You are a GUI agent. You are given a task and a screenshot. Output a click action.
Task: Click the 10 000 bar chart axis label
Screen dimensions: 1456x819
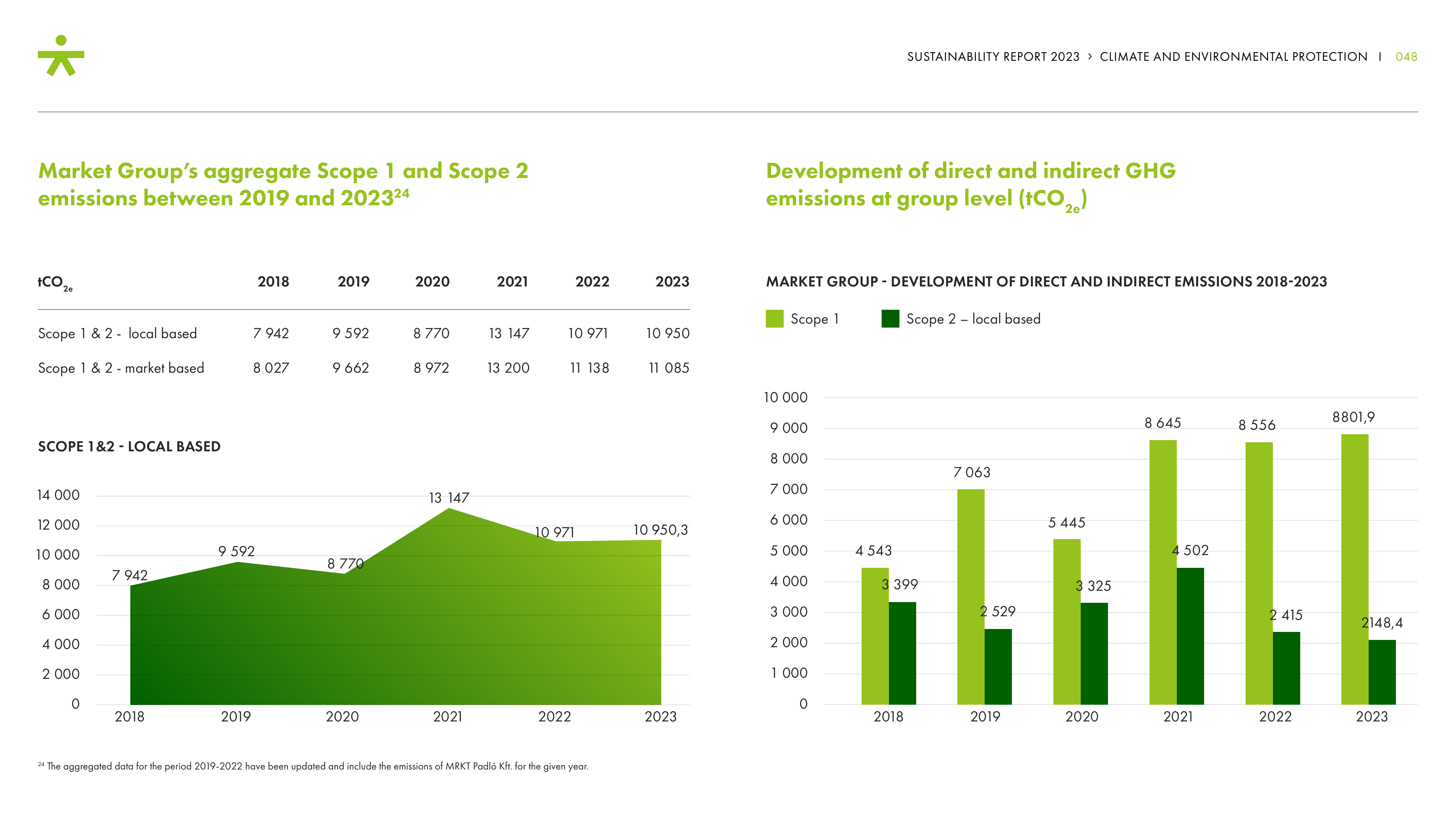785,397
